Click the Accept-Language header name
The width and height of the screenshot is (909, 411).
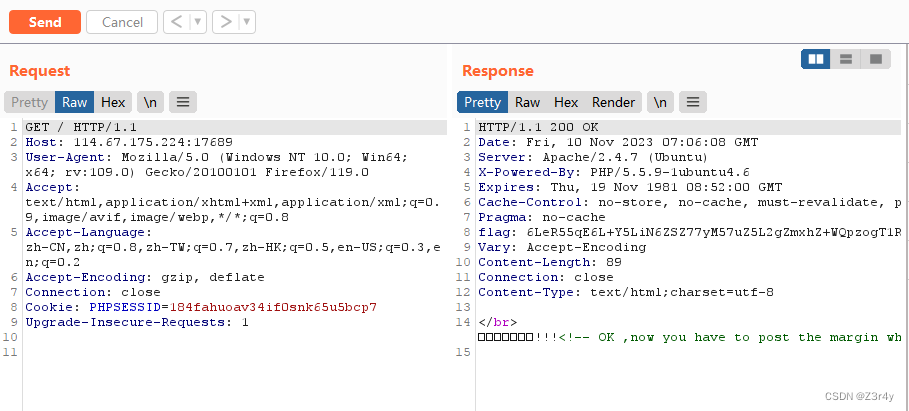tap(88, 232)
